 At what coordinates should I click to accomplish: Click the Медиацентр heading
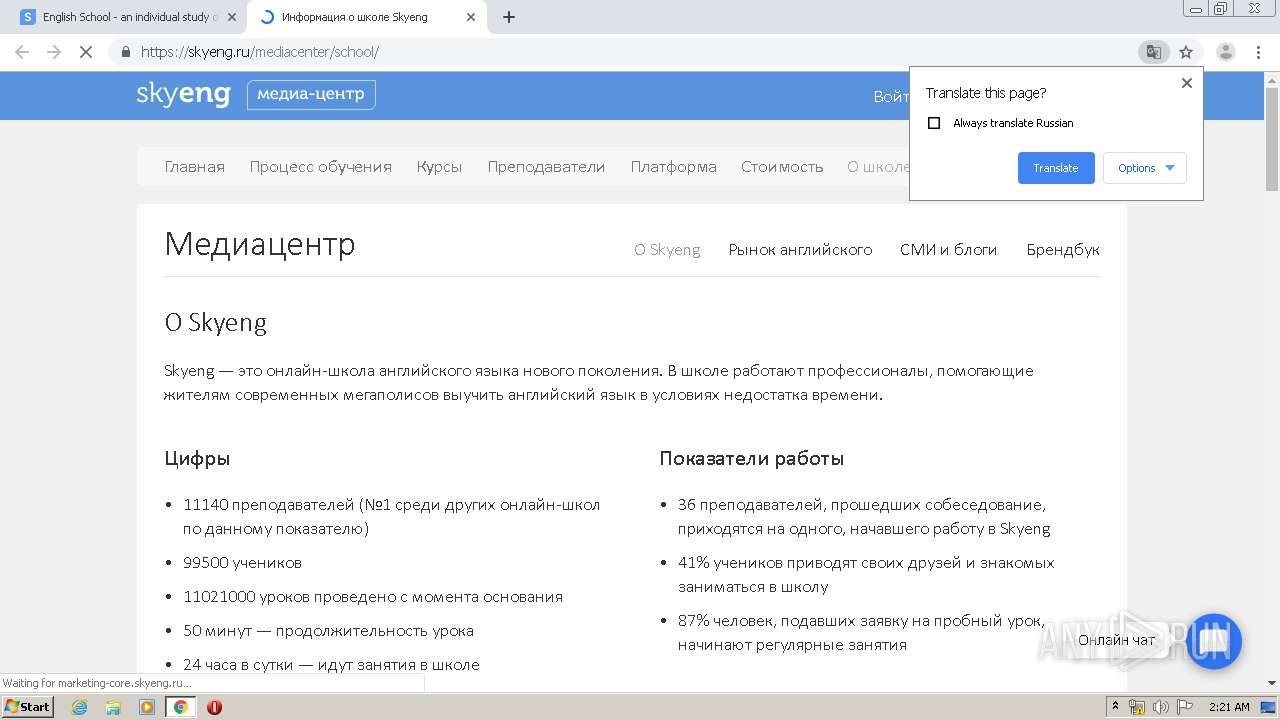click(x=260, y=243)
